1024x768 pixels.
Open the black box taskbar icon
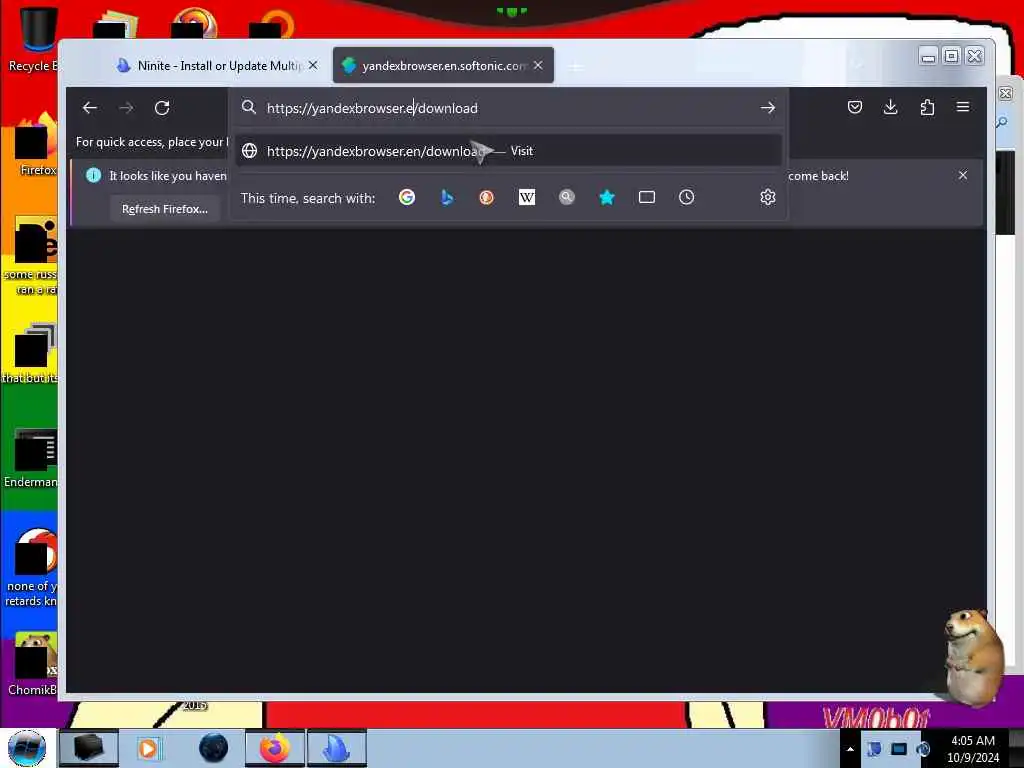89,748
